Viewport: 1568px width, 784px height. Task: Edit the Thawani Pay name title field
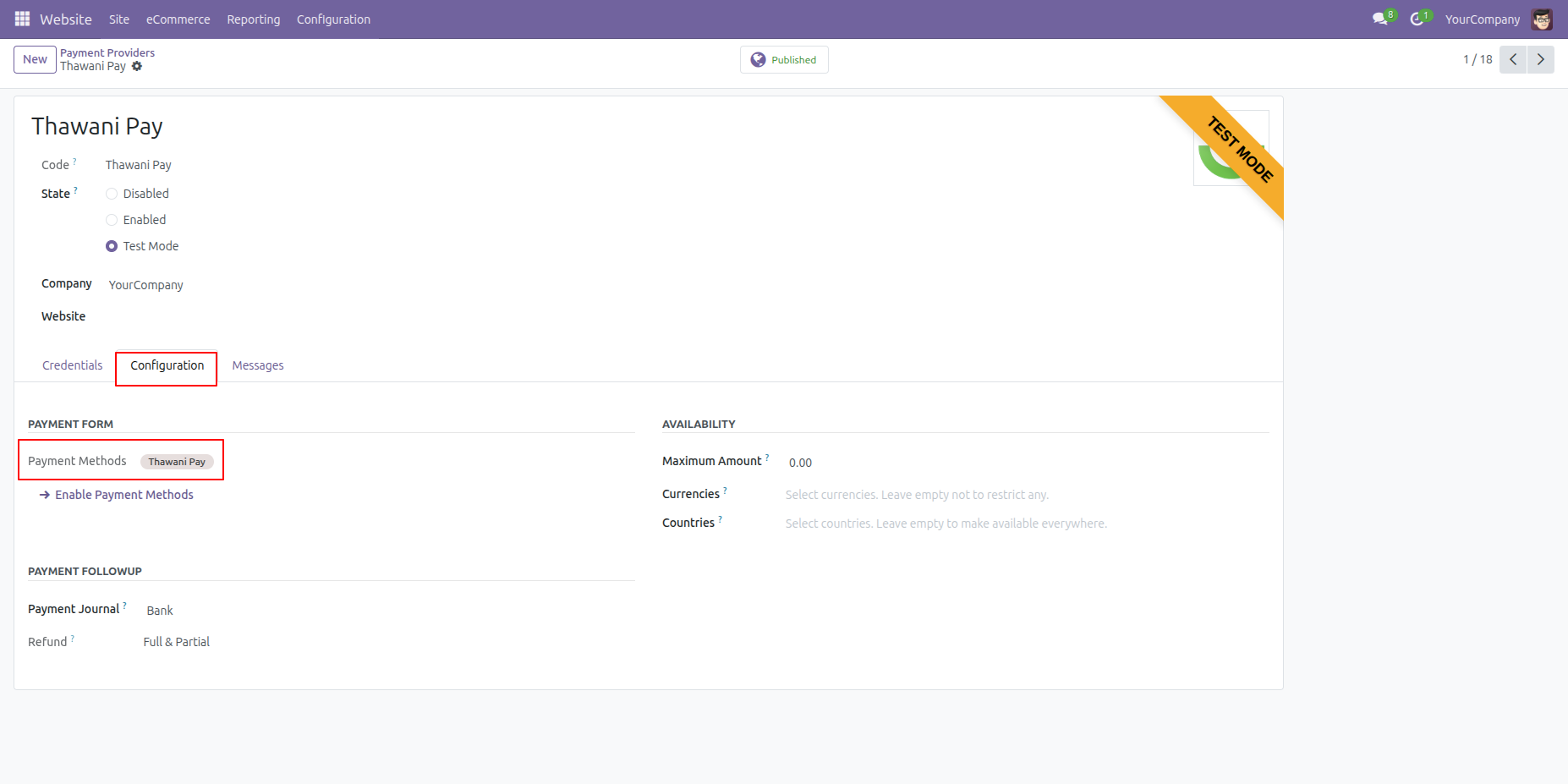(x=97, y=127)
